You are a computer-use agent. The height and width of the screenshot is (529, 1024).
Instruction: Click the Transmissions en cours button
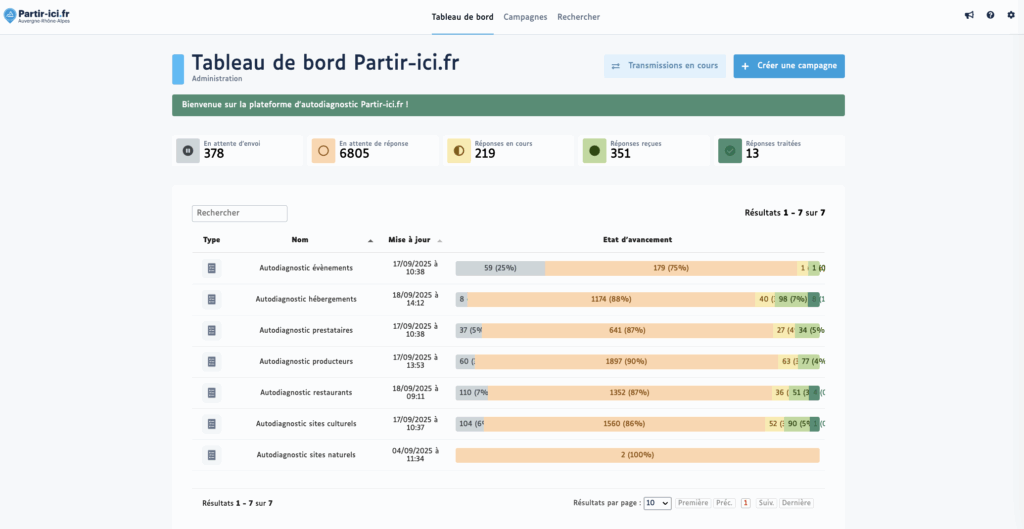665,66
